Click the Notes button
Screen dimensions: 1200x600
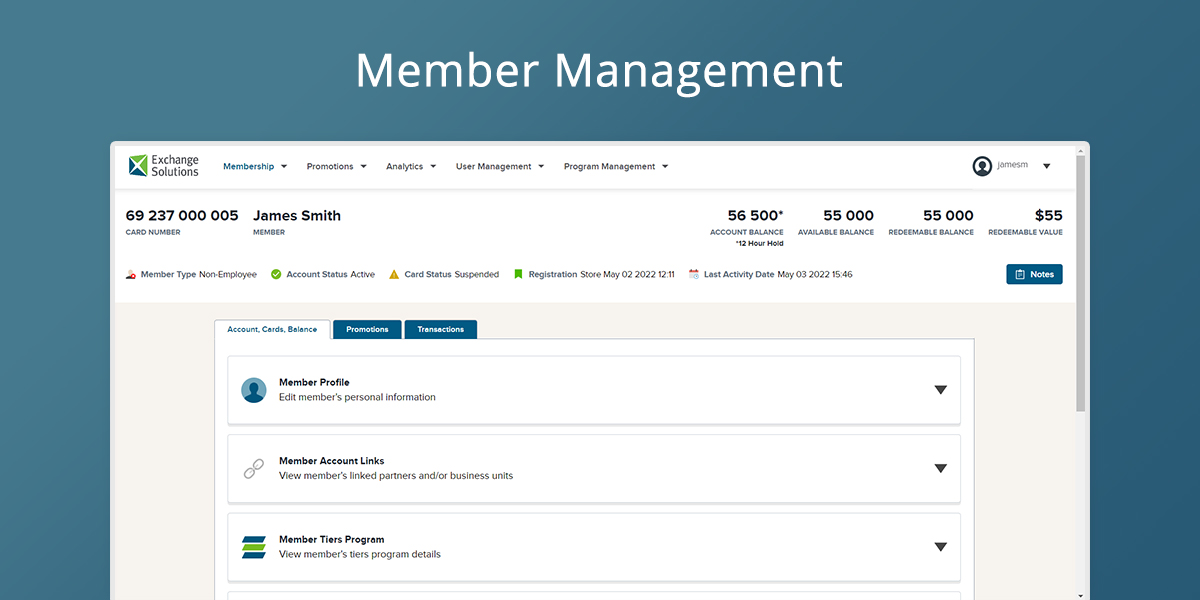[1034, 274]
